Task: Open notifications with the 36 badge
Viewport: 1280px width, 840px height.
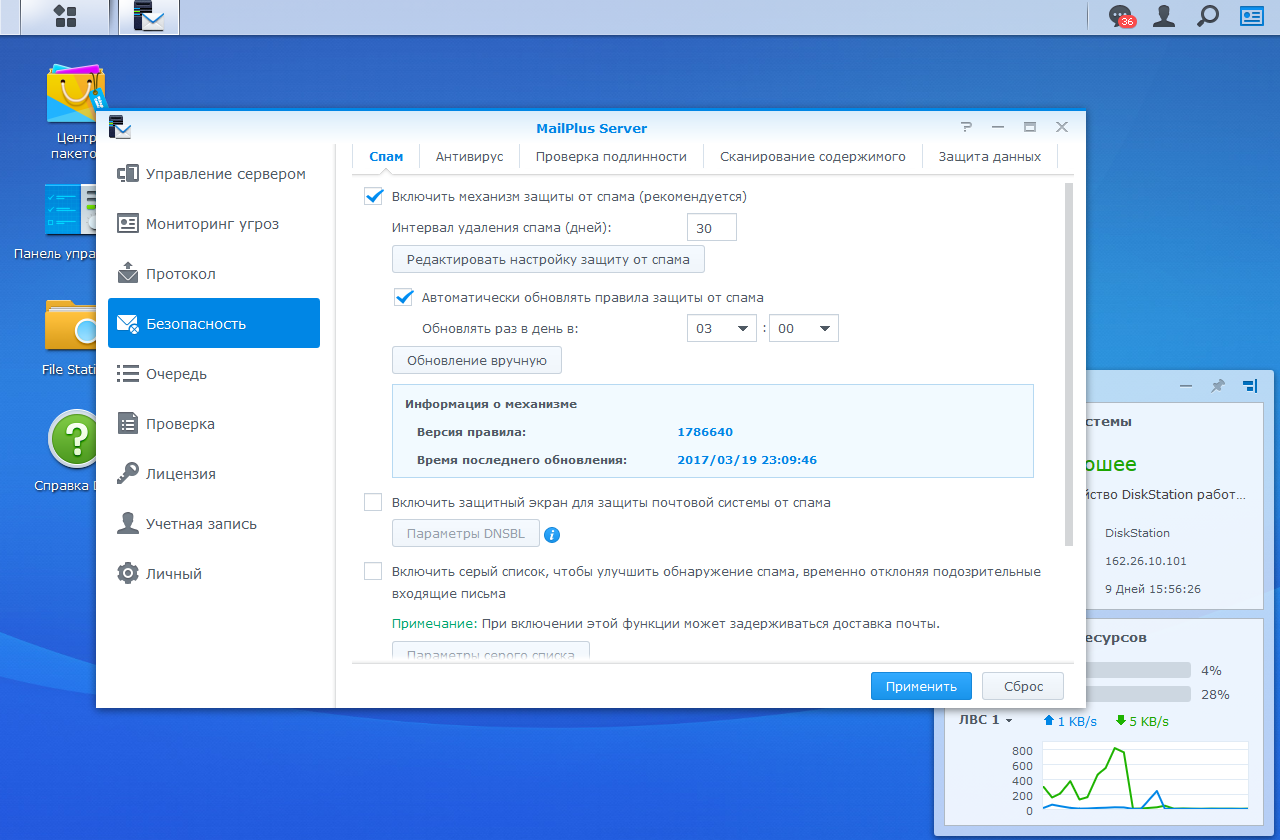Action: pyautogui.click(x=1121, y=16)
